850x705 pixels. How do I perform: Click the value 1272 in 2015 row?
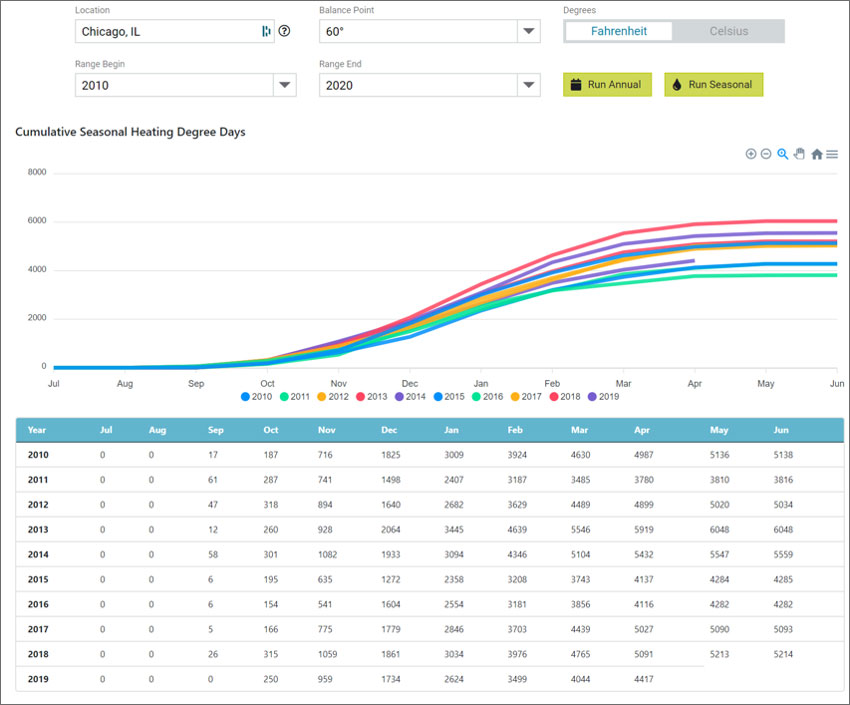pyautogui.click(x=390, y=580)
